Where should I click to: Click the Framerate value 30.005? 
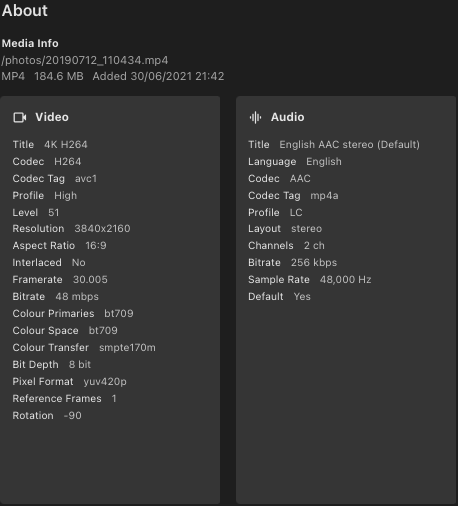90,279
